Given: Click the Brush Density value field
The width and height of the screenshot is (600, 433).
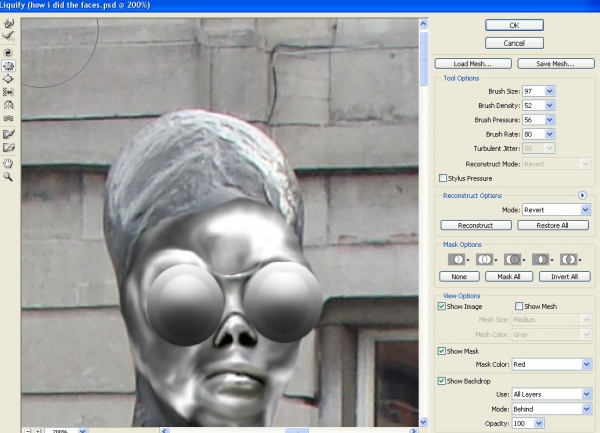Looking at the screenshot, I should [x=534, y=105].
